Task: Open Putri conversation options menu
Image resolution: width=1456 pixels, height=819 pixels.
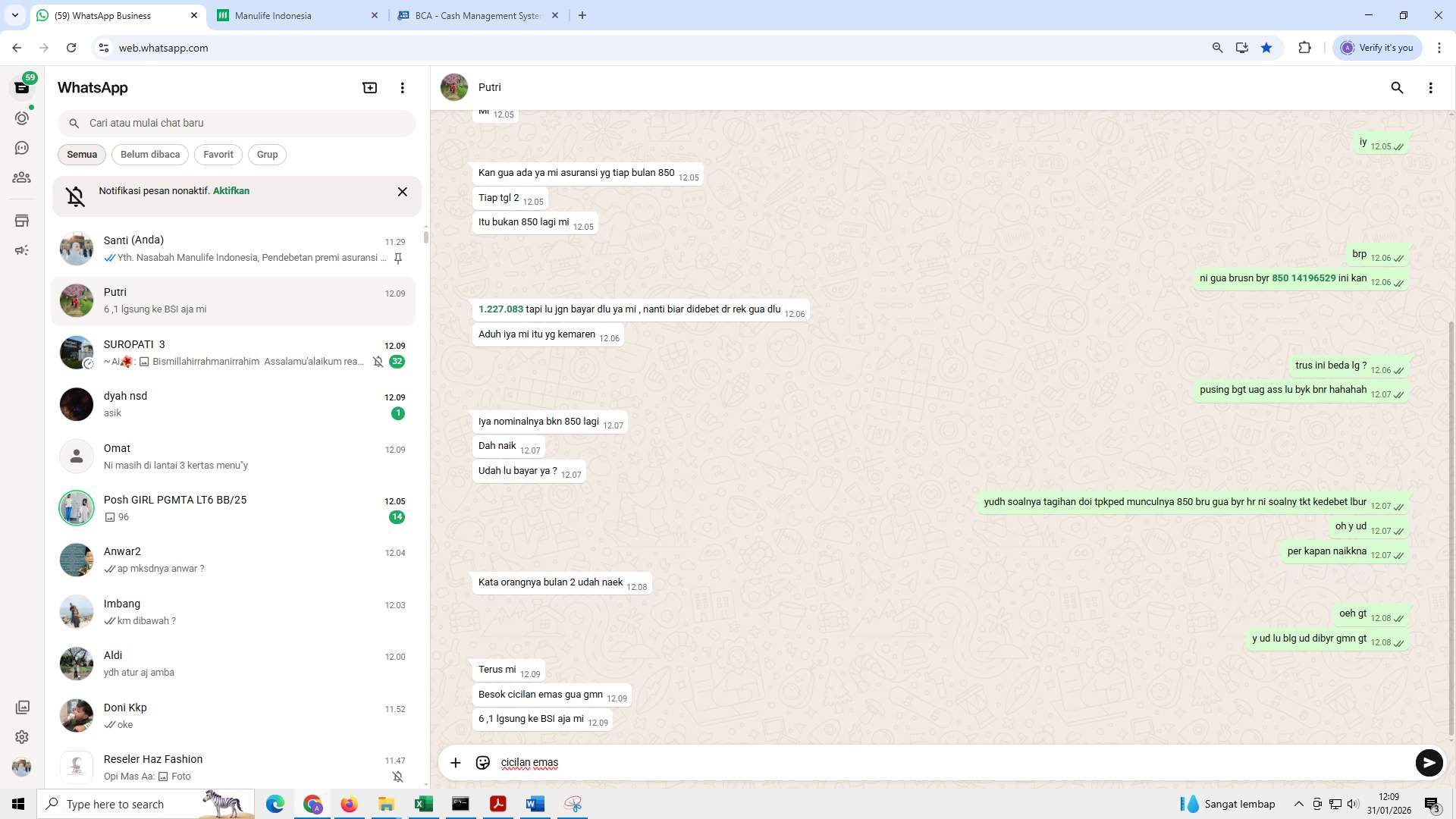Action: 1431,88
